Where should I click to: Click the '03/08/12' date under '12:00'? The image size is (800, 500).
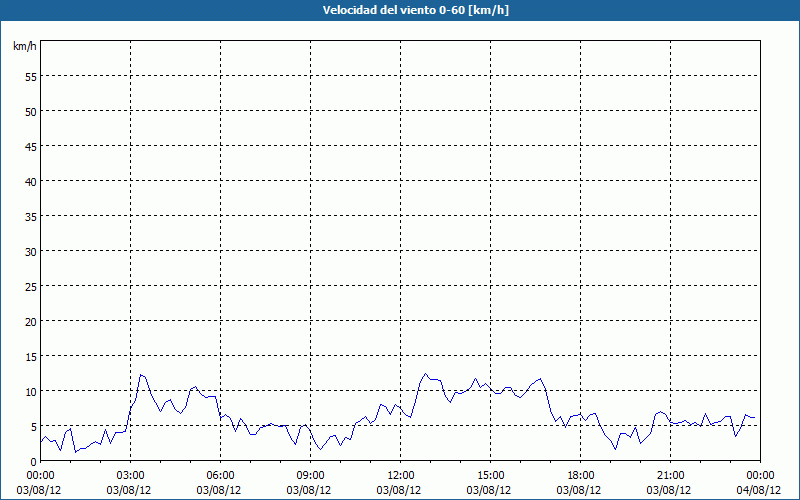click(399, 490)
